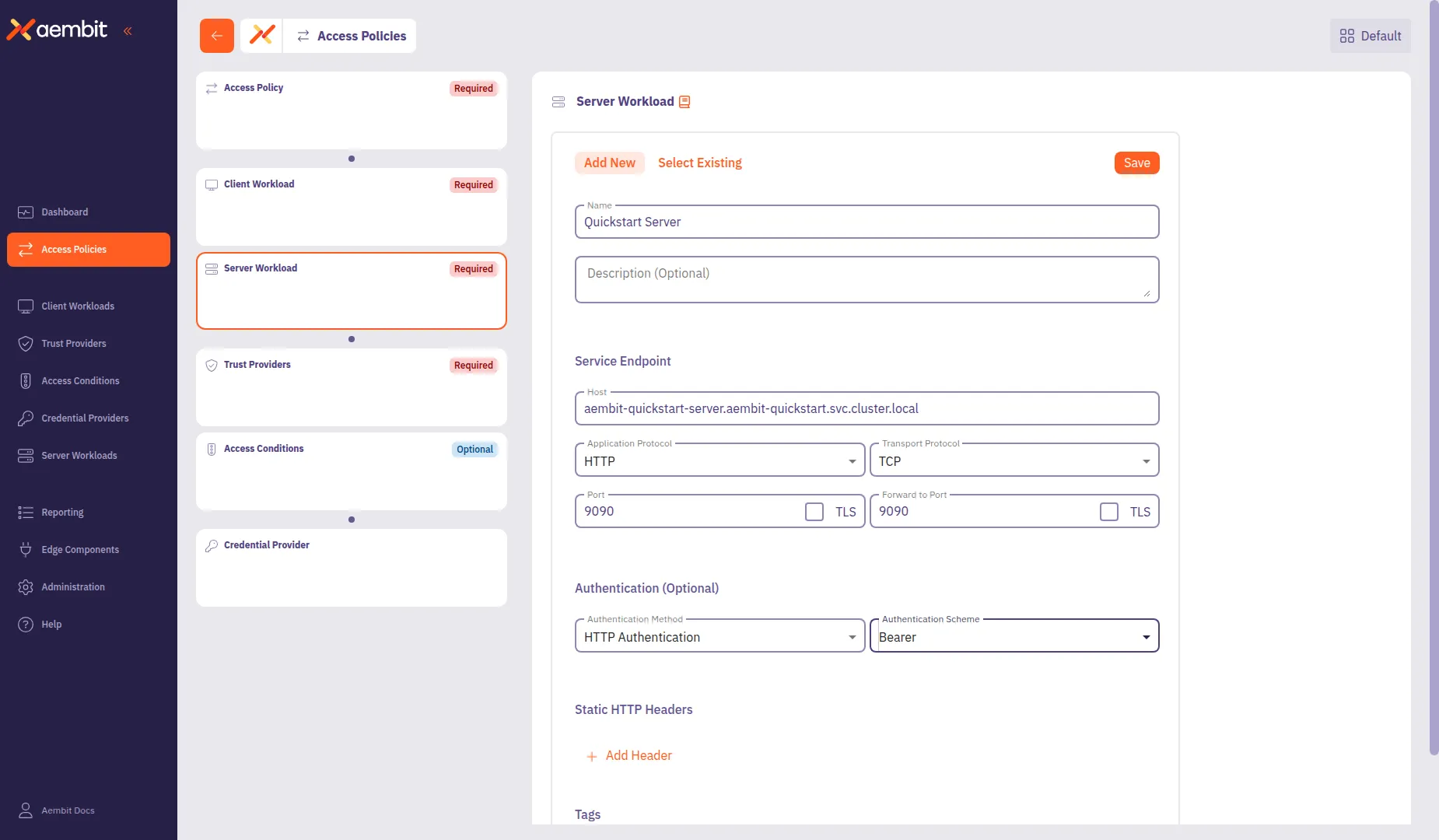Select the Add New tab
Viewport: 1439px width, 840px height.
coord(609,163)
